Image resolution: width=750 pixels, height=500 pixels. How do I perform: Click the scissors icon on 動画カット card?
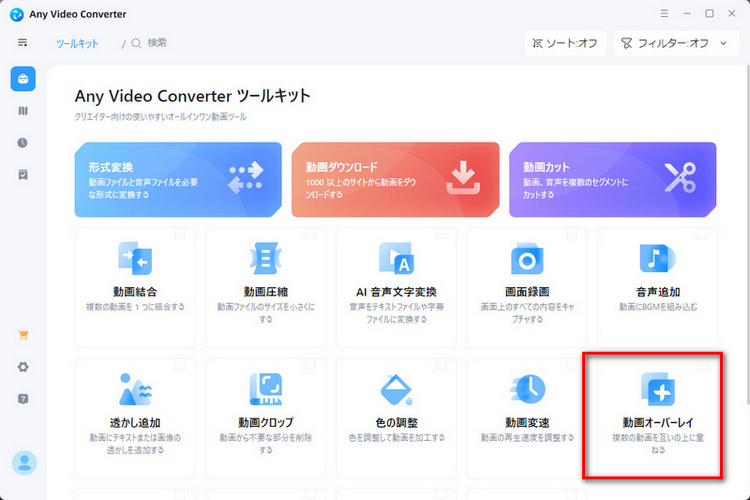click(x=680, y=178)
